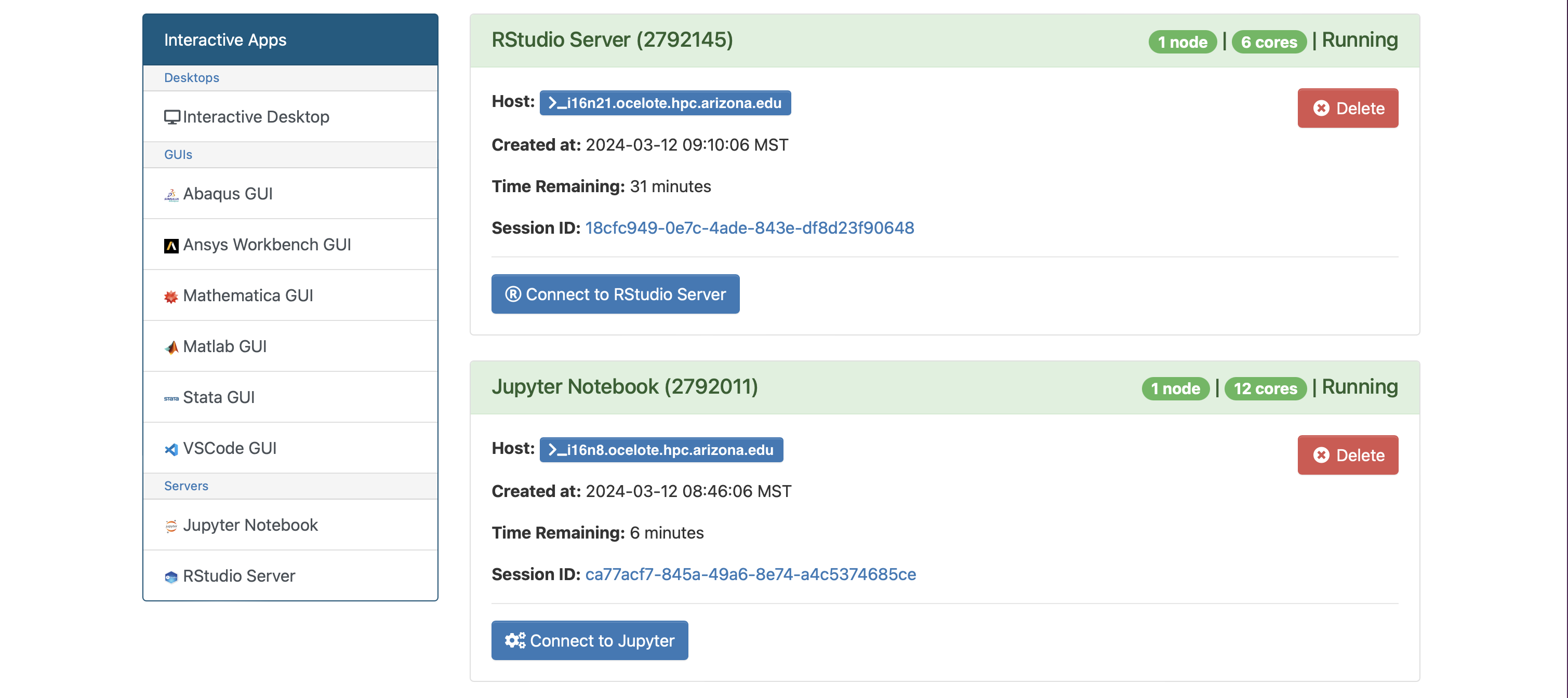Click the Ansys Workbench logo icon
The height and width of the screenshot is (698, 1568).
point(171,245)
